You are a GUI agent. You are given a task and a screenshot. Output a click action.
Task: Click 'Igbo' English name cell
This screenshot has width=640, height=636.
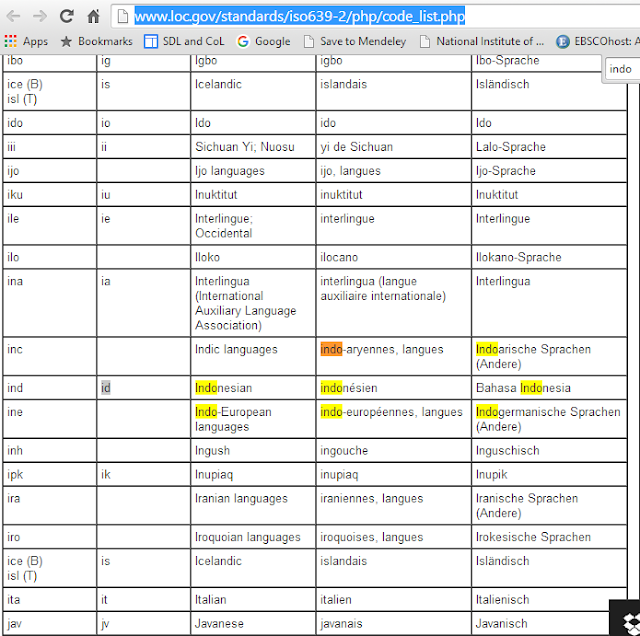point(253,63)
